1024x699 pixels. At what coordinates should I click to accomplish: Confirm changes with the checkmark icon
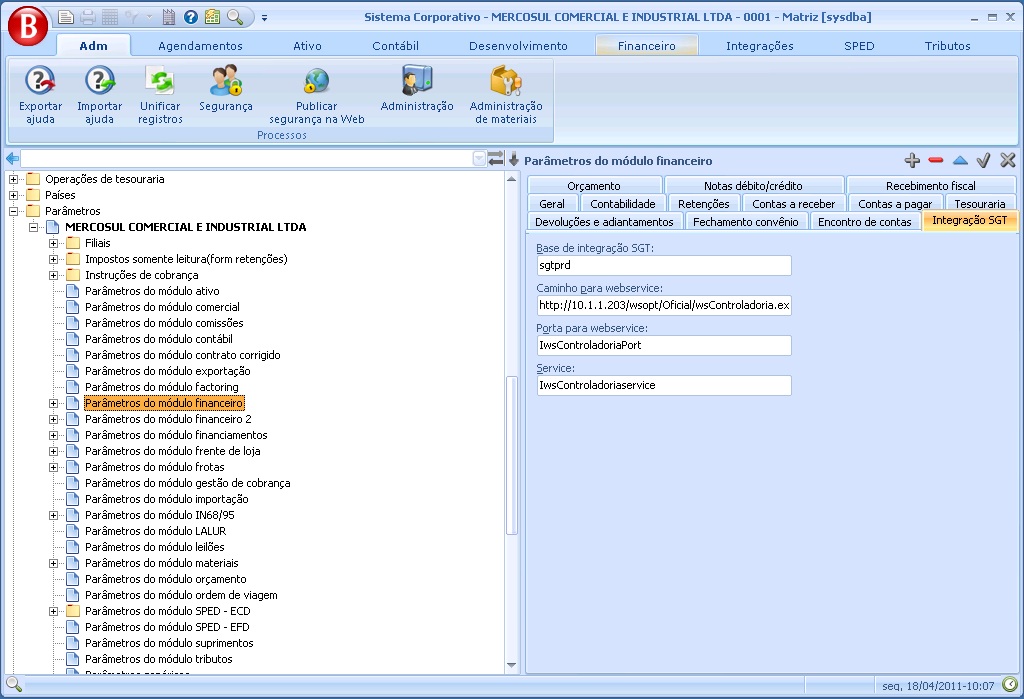click(983, 160)
